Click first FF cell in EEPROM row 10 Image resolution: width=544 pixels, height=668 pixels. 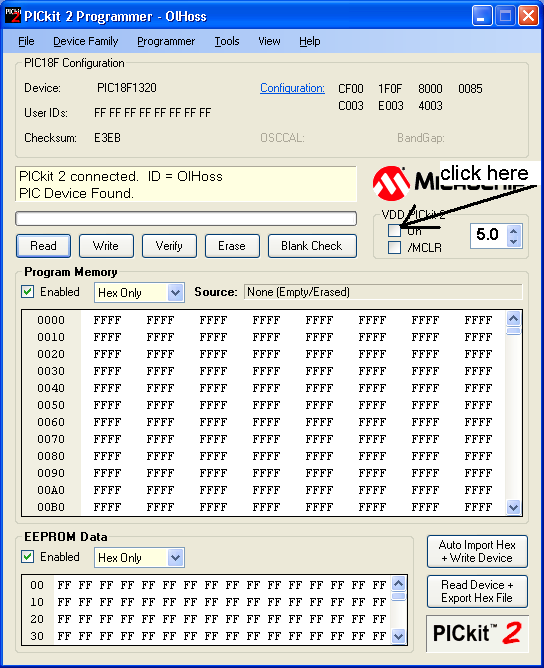pos(64,602)
